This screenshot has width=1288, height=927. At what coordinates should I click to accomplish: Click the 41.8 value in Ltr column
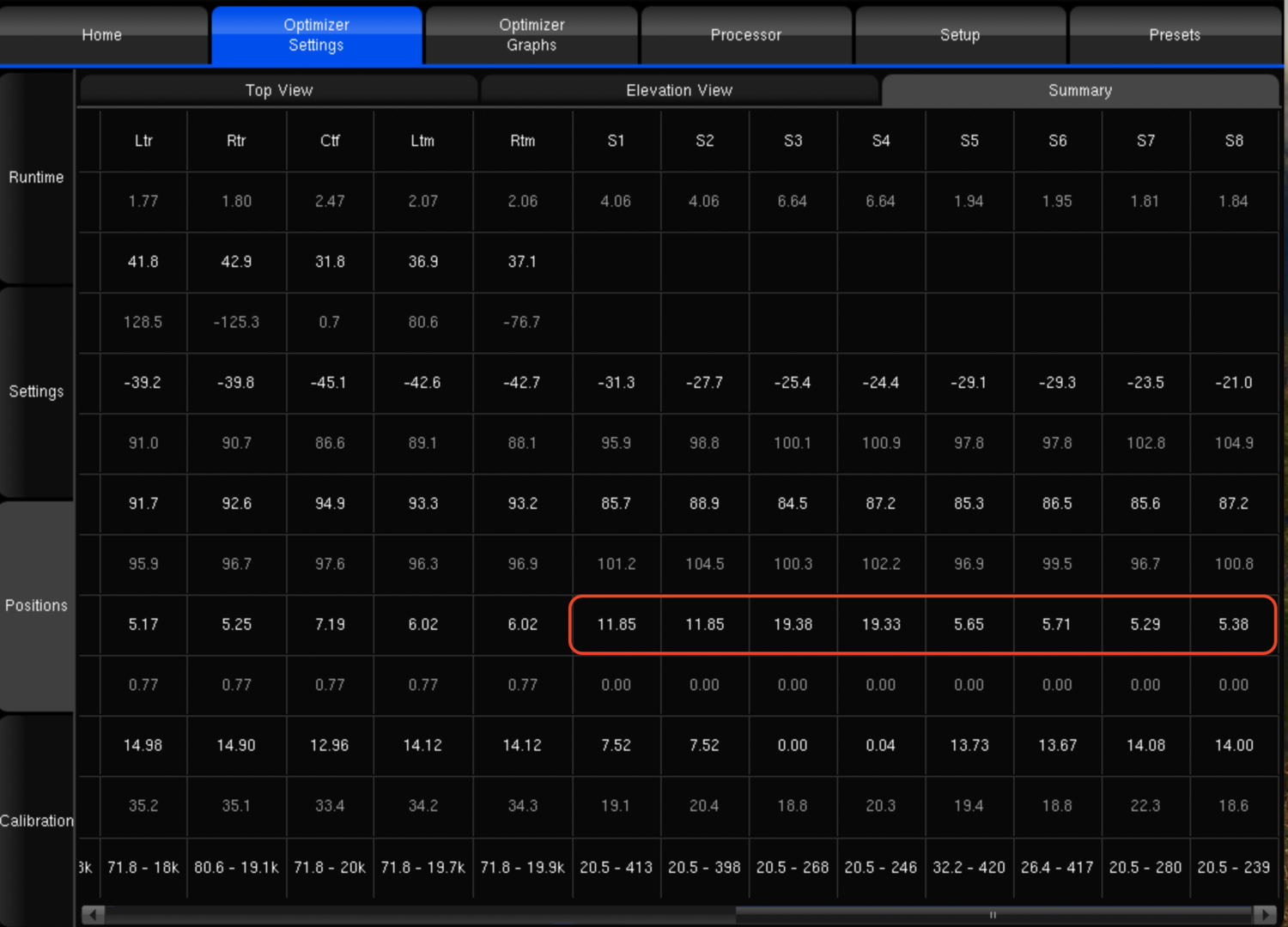(x=143, y=262)
